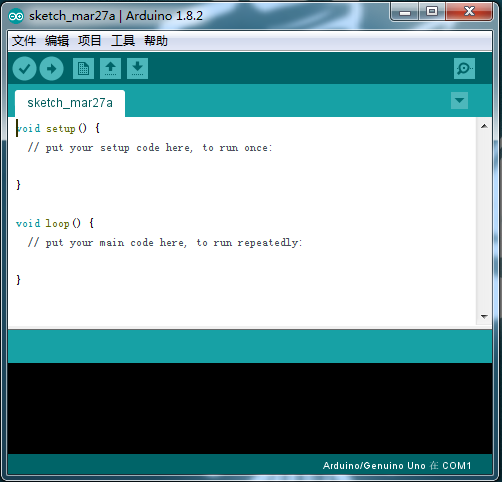Click the editor scrollbar up arrow

coord(484,126)
